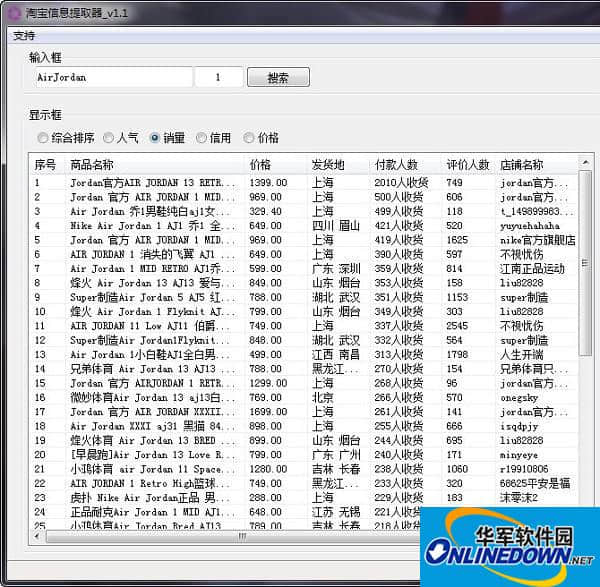Select row 17 Jordan 官方 AIR JORDAN XXXII
This screenshot has width=600, height=587.
point(304,412)
